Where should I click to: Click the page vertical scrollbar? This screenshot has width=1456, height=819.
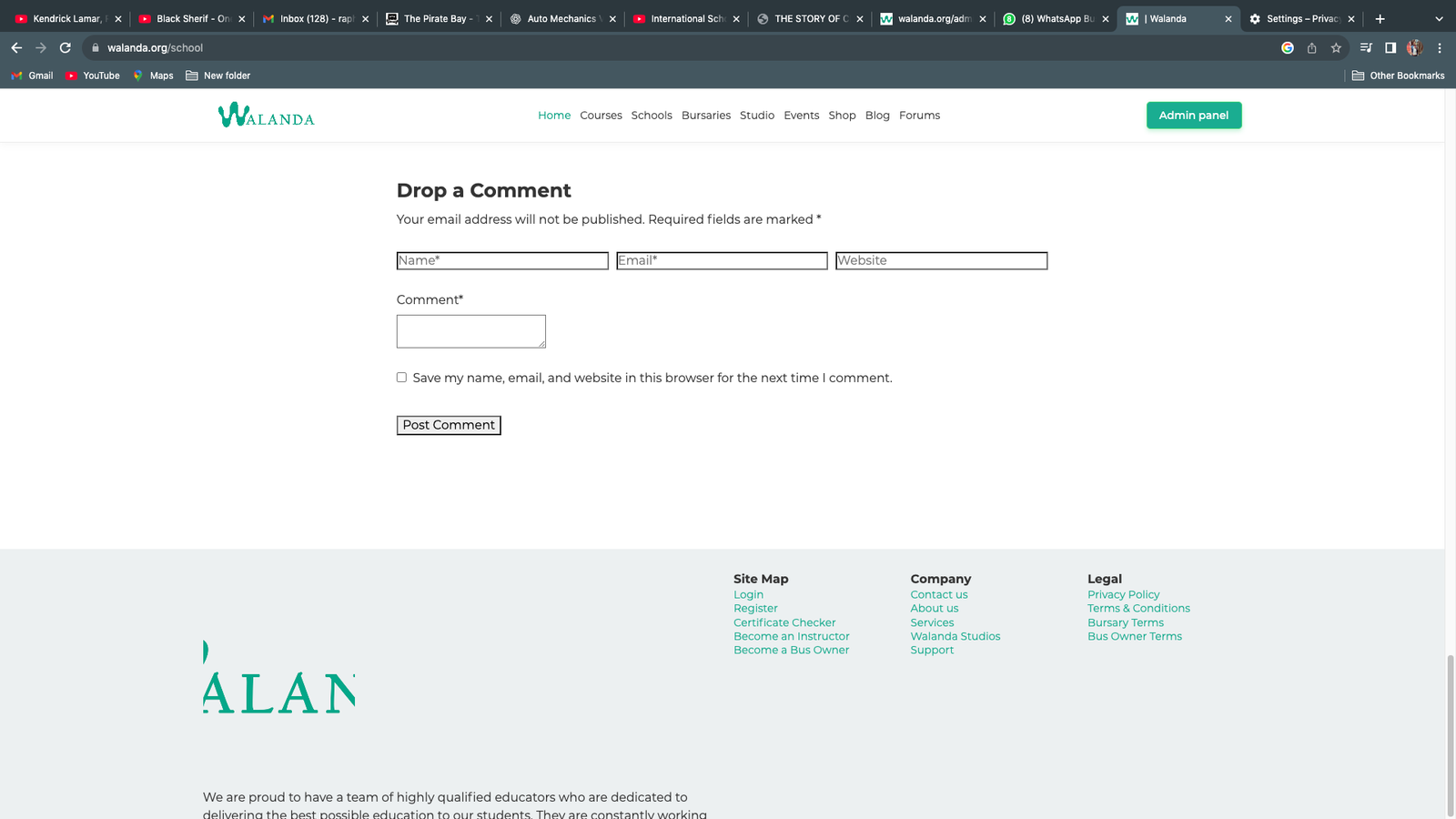[x=1450, y=735]
